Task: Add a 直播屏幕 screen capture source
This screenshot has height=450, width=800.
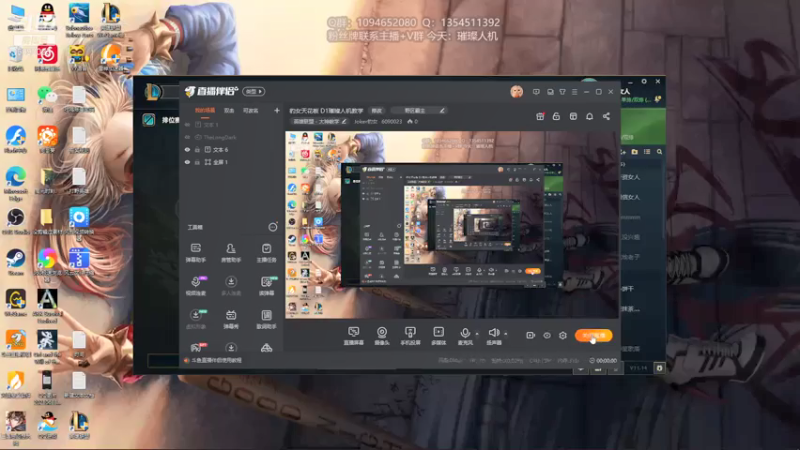Action: (x=354, y=336)
